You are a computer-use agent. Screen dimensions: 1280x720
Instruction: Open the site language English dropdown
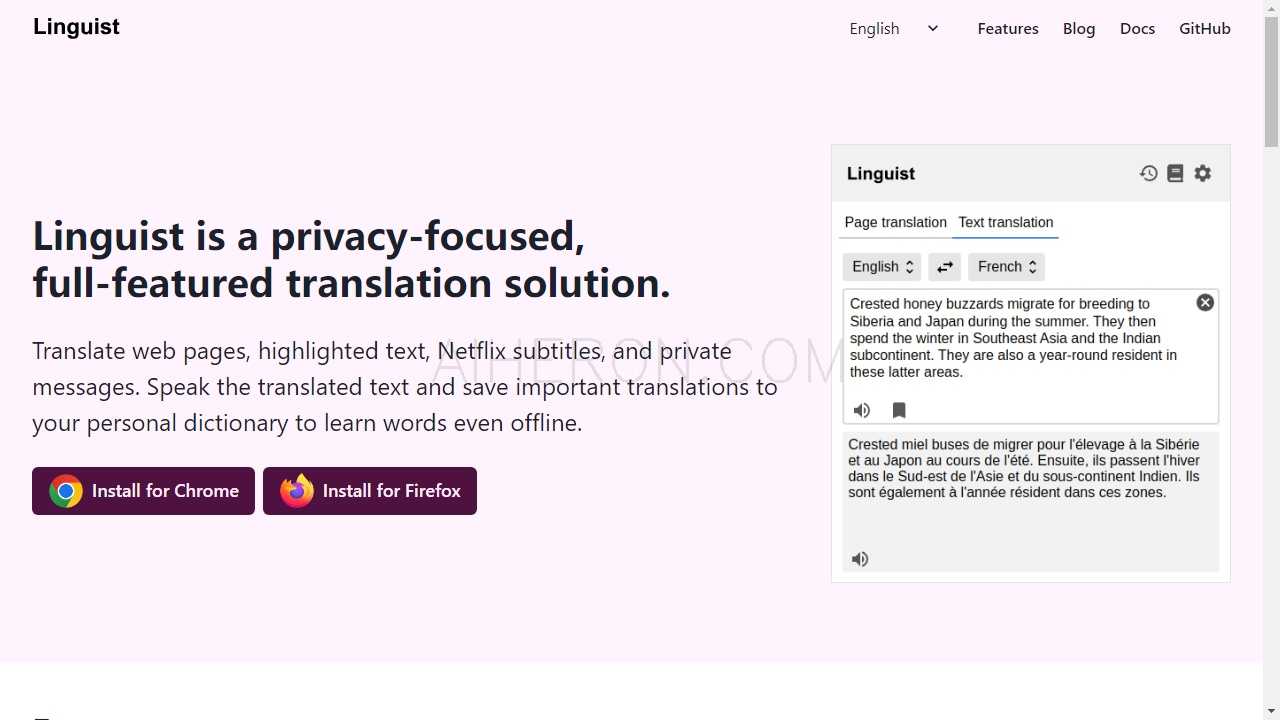pyautogui.click(x=894, y=29)
